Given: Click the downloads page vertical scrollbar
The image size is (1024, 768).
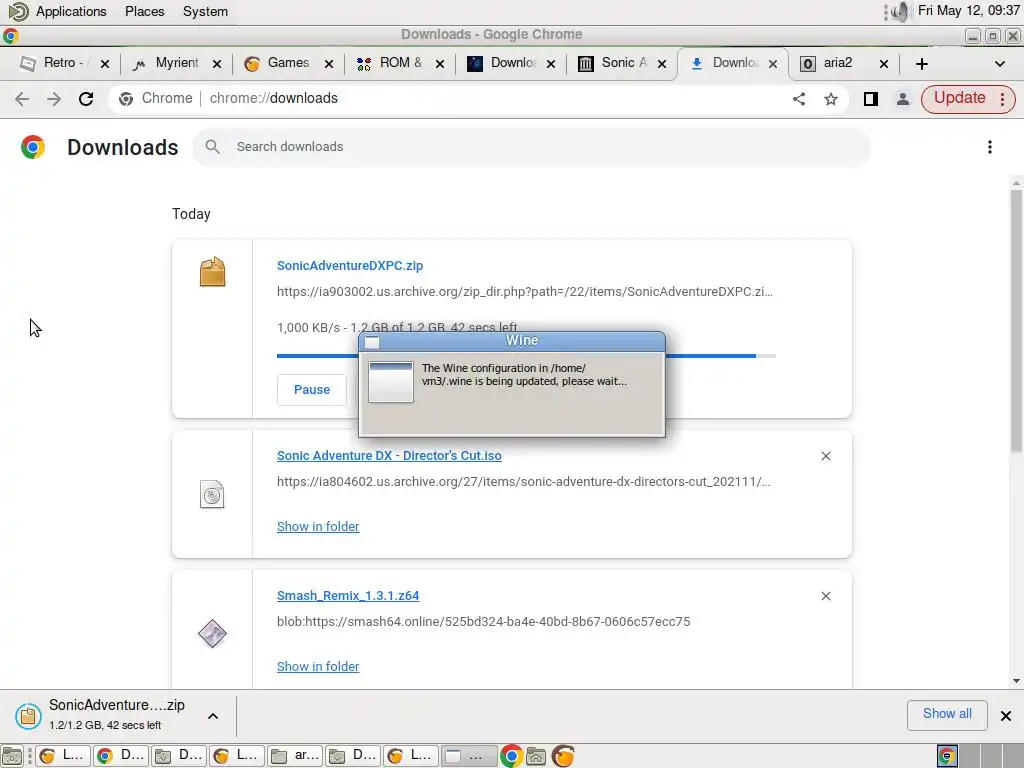Looking at the screenshot, I should (x=1016, y=320).
